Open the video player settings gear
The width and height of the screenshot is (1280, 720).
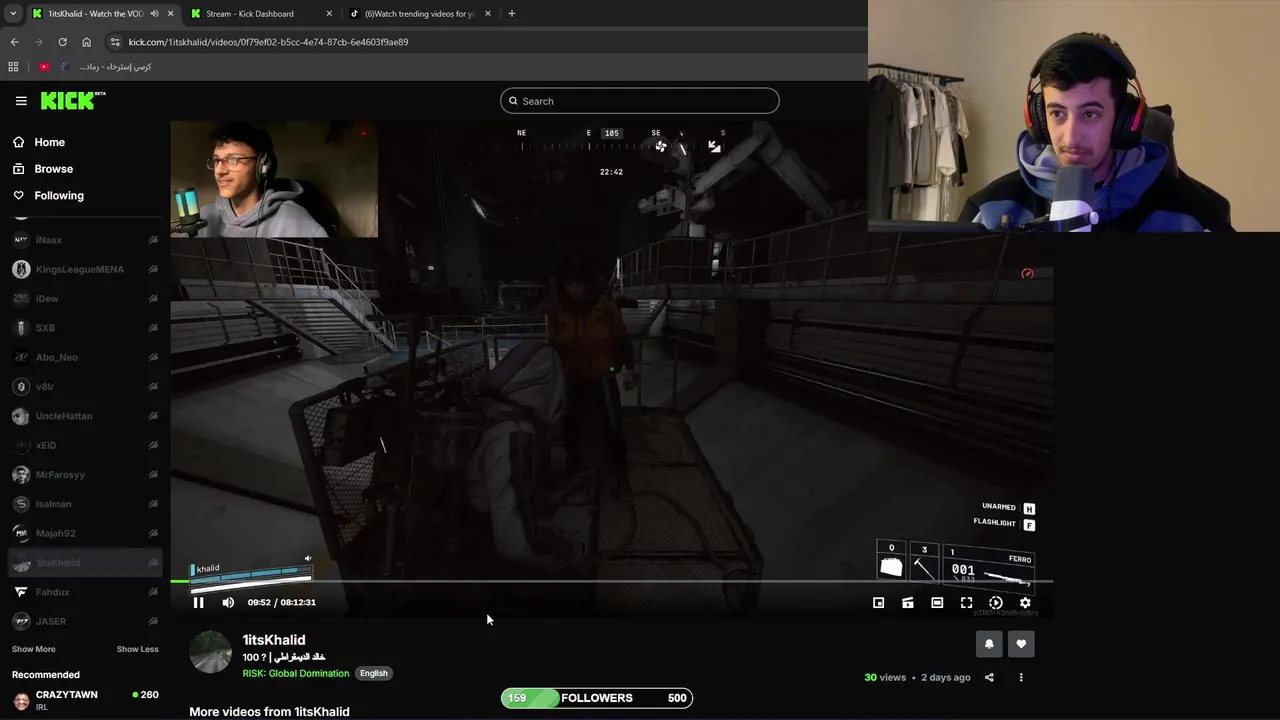(x=1025, y=603)
